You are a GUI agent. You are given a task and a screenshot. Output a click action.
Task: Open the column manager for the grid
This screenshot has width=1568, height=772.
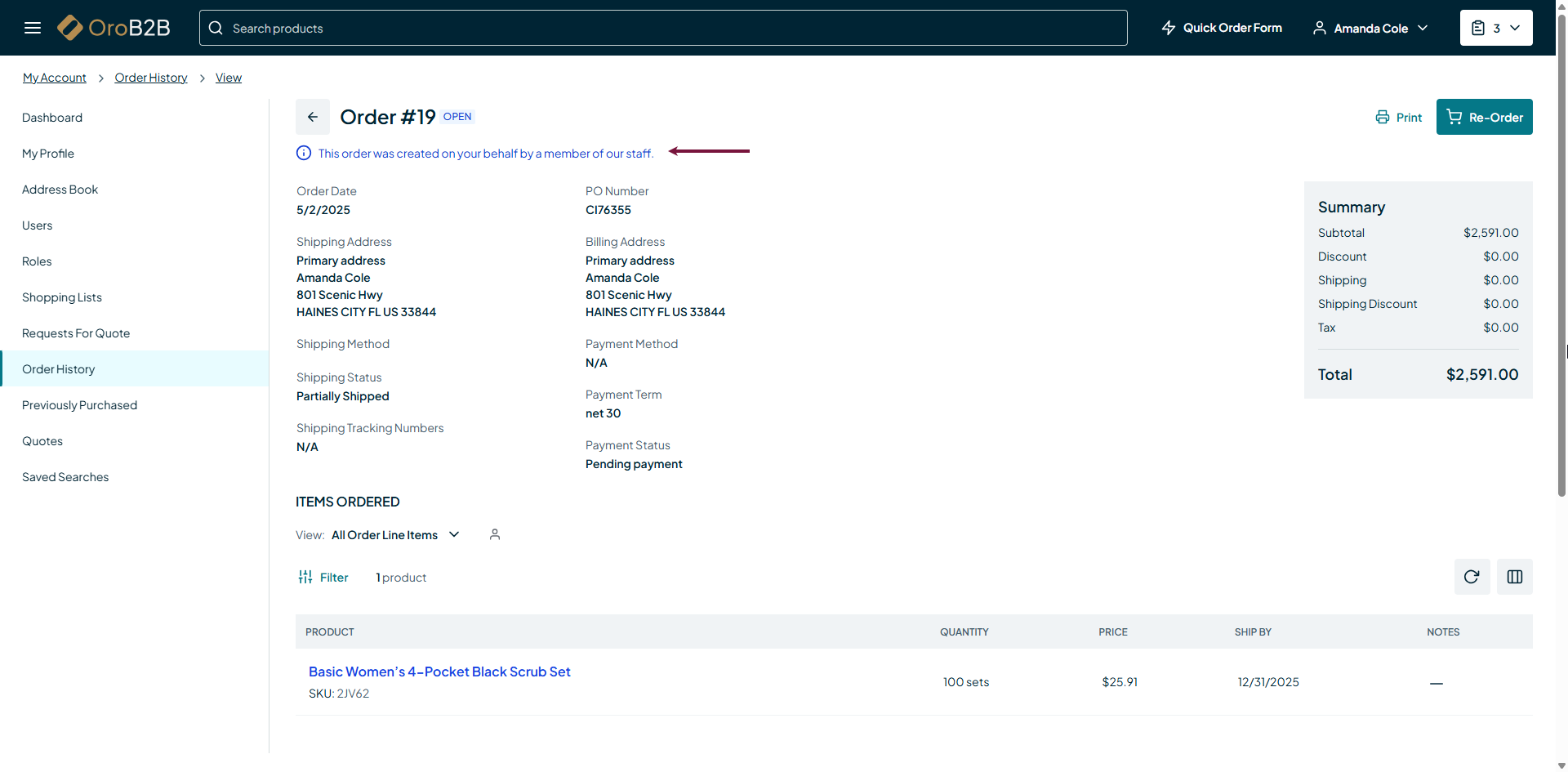coord(1514,577)
